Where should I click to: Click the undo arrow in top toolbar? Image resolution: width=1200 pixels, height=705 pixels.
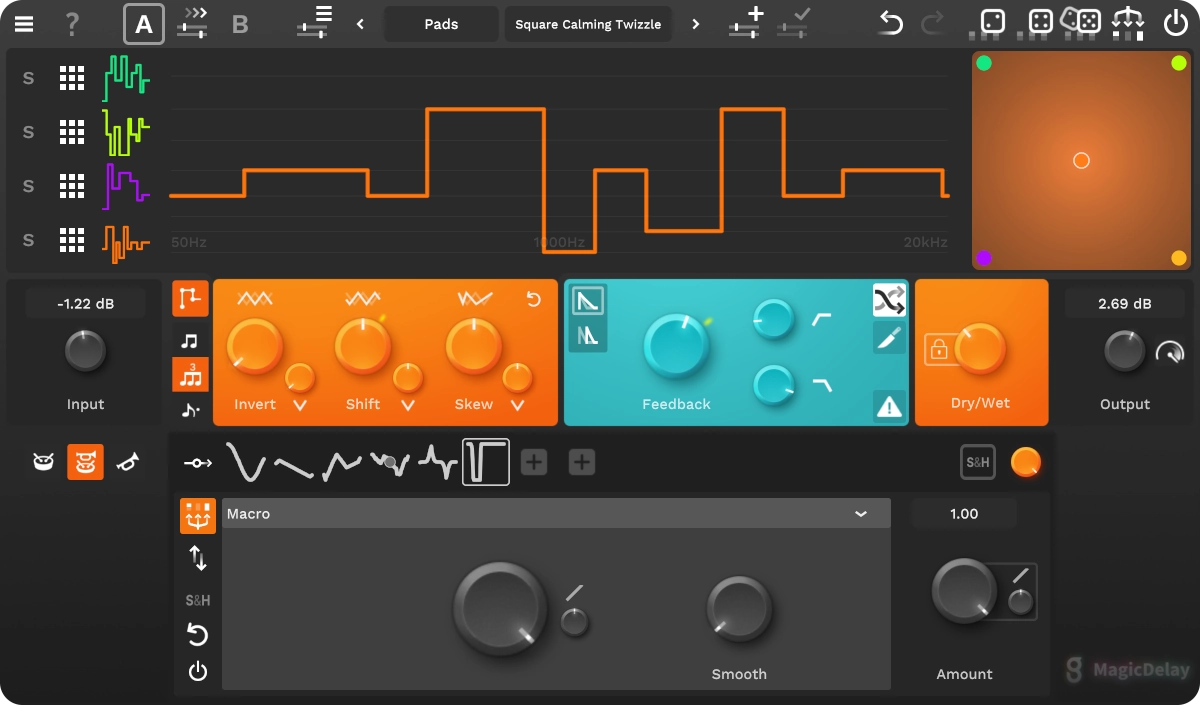(890, 24)
